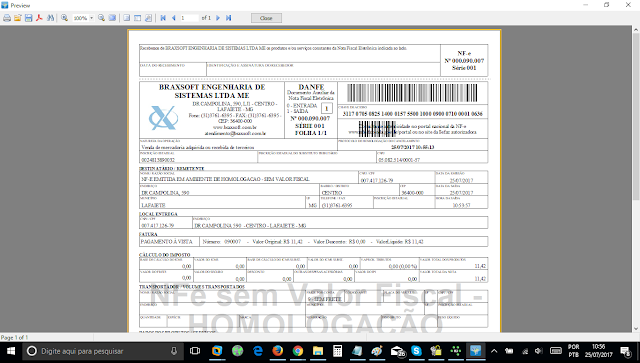Click the DANFE title on document
The height and width of the screenshot is (363, 640).
click(311, 87)
